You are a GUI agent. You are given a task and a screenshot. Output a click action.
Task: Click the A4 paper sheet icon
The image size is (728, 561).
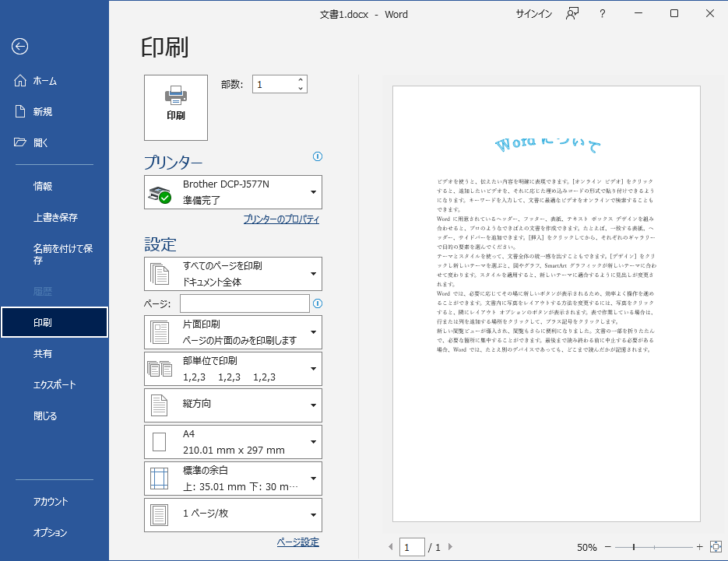click(x=159, y=442)
